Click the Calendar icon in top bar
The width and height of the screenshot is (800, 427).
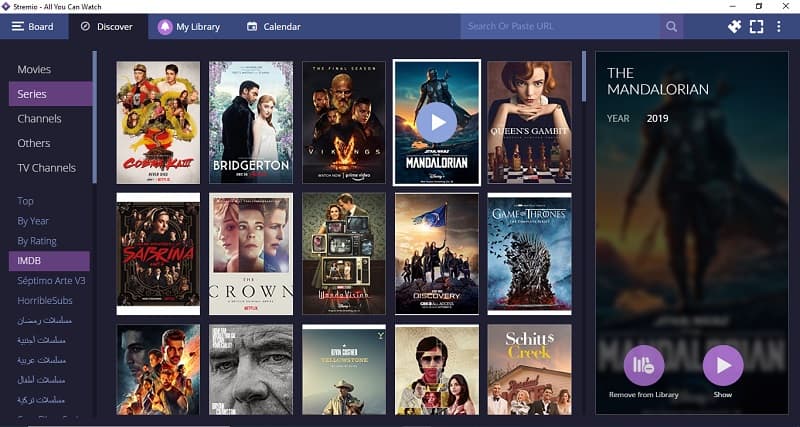tap(252, 27)
